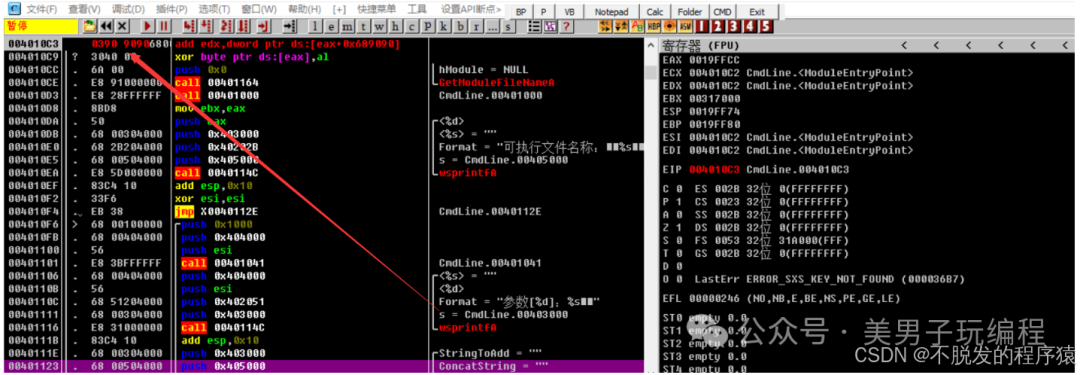The image size is (1080, 375).
Task: Click the step into icon
Action: point(188,26)
